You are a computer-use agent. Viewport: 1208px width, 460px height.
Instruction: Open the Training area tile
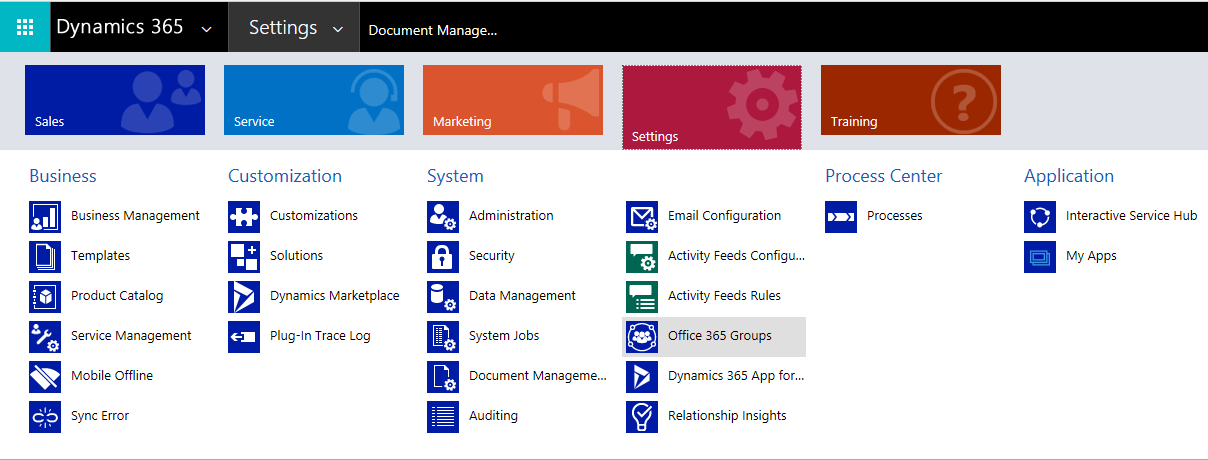(911, 100)
